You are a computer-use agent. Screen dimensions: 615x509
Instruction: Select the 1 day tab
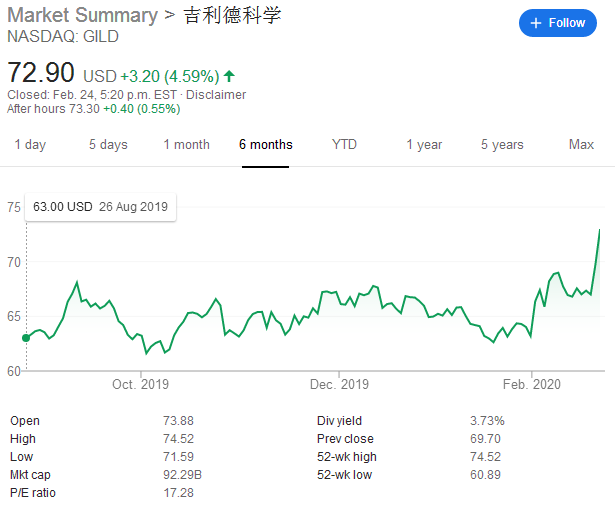pyautogui.click(x=30, y=145)
